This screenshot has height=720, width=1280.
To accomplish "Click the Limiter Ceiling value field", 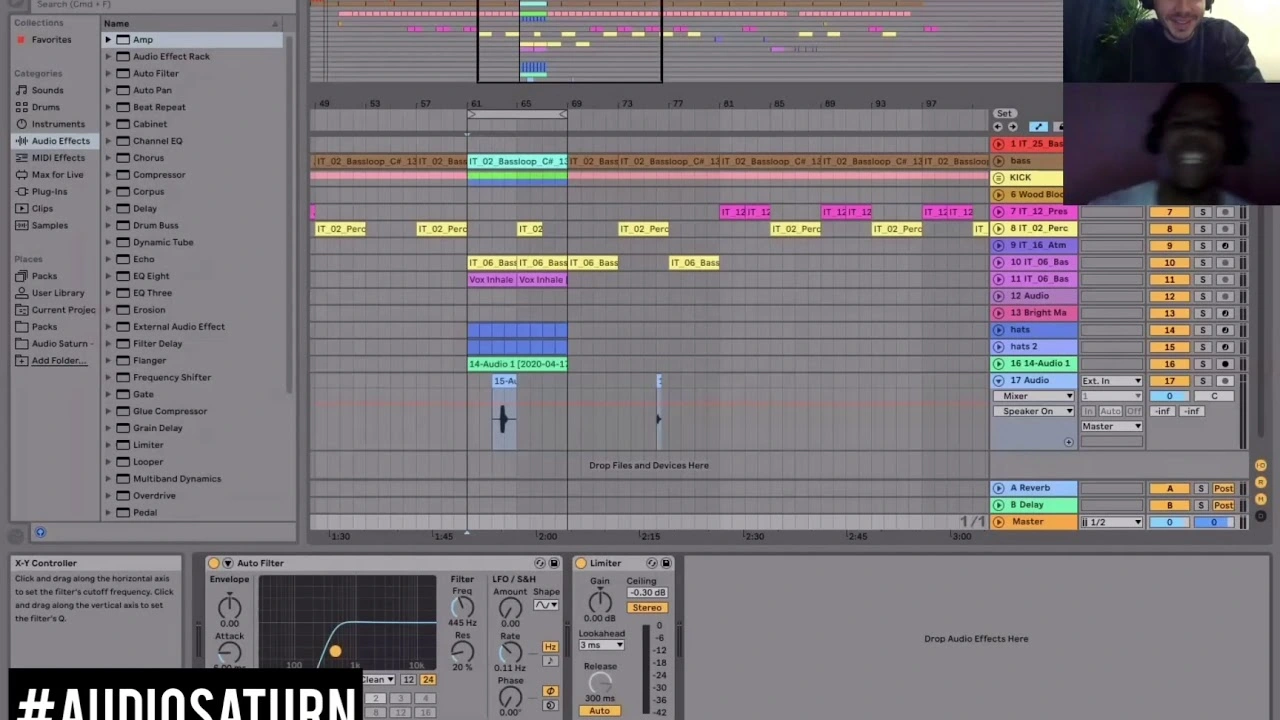I will coord(647,593).
